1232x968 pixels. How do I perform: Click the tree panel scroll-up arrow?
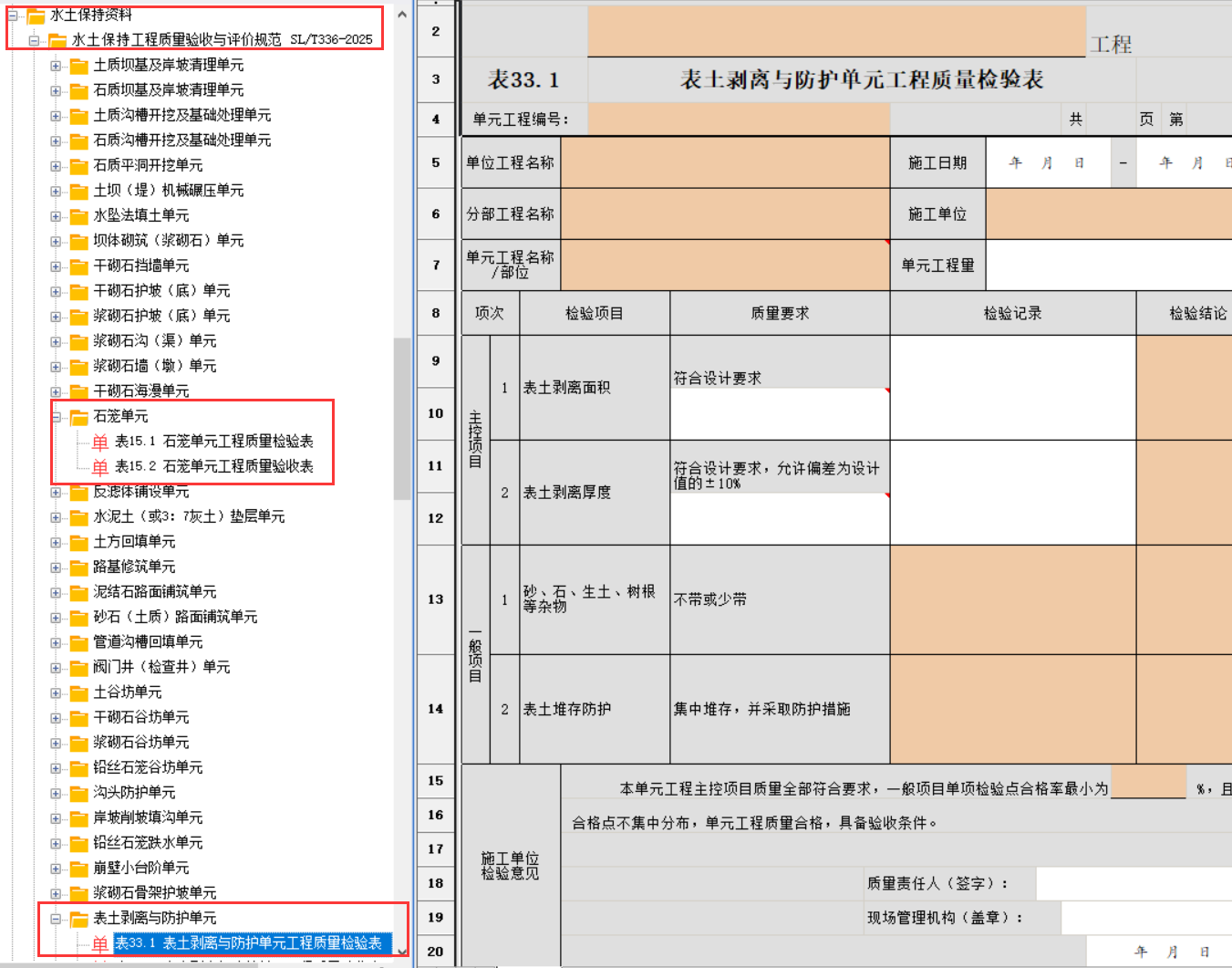[402, 14]
